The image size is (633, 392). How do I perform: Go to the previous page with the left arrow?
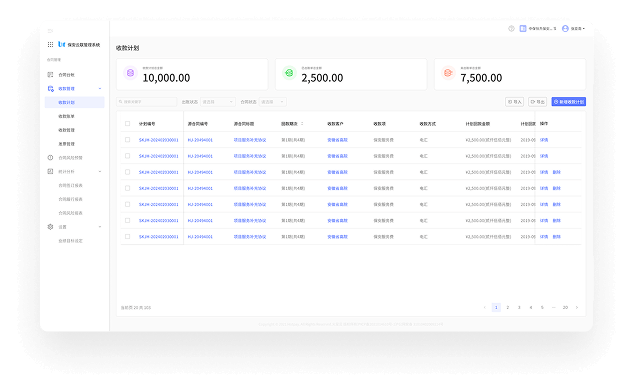[x=484, y=308]
